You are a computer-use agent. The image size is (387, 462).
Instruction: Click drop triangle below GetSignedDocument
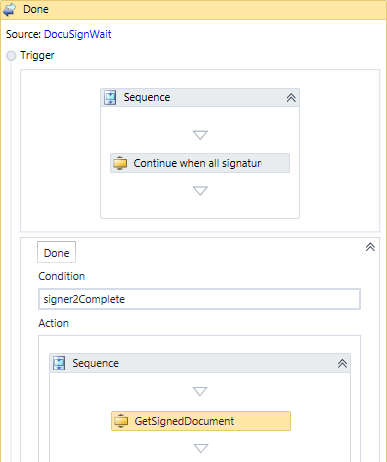click(201, 448)
